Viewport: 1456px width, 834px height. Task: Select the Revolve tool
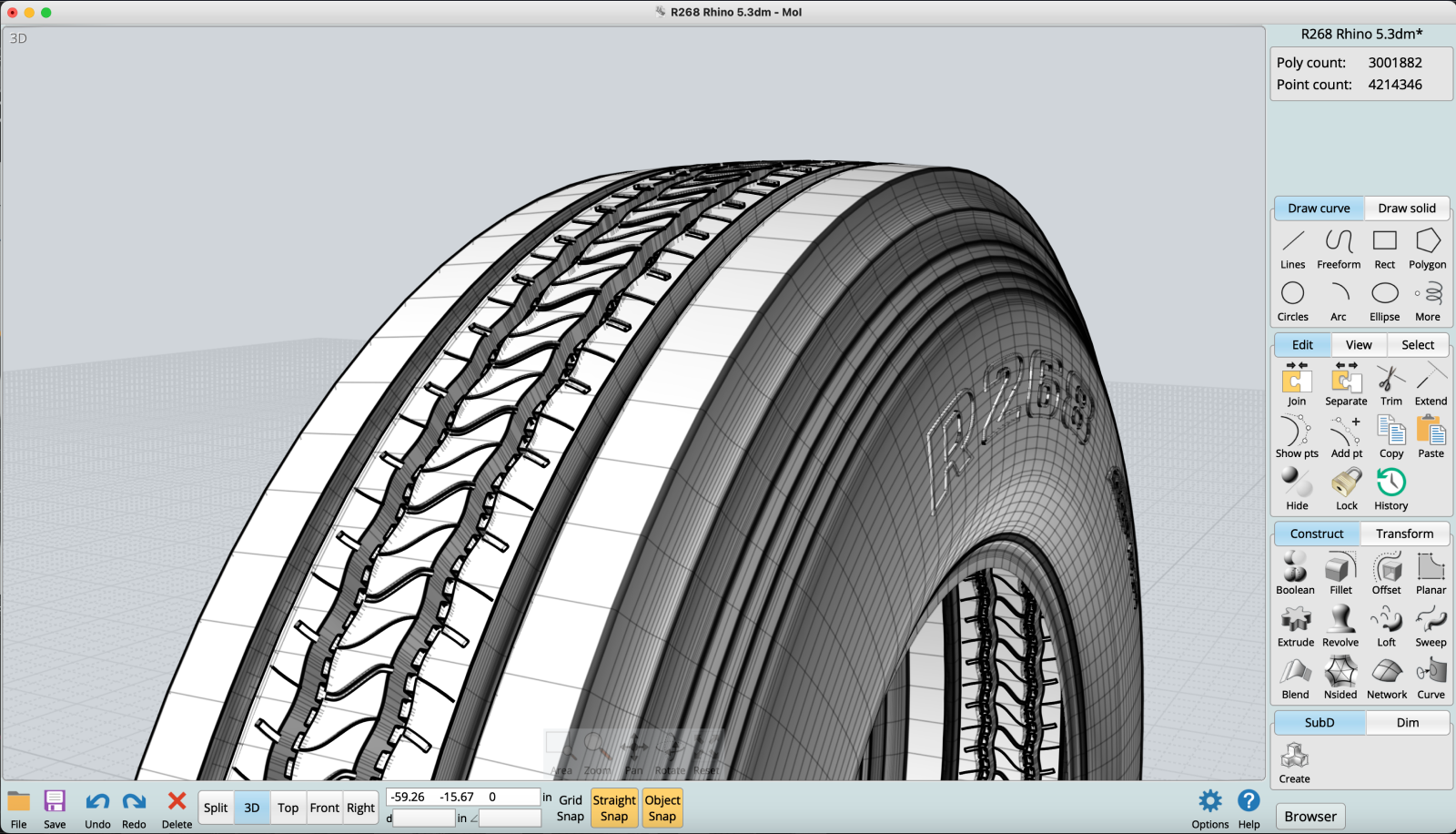coord(1340,625)
